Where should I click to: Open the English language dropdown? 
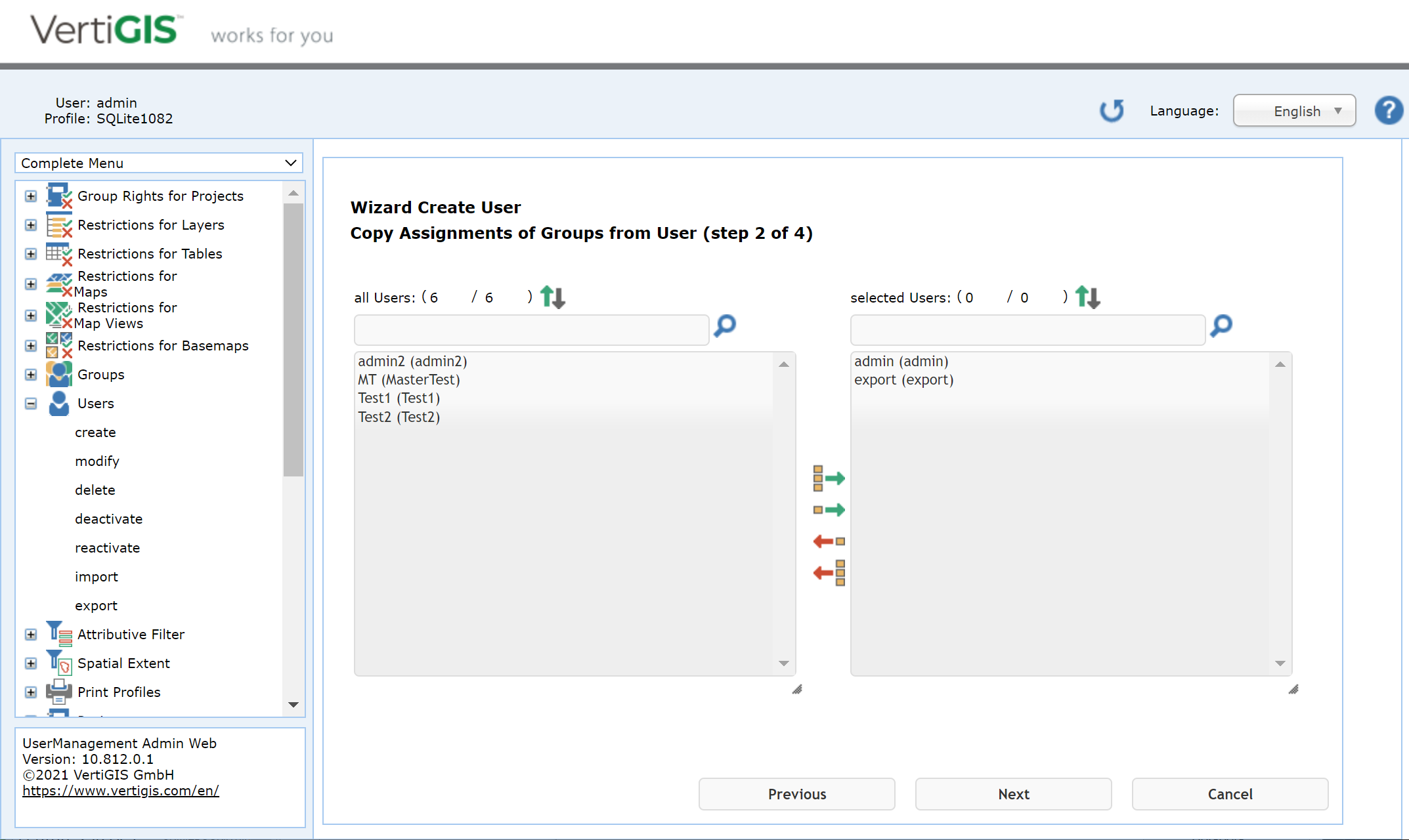tap(1293, 110)
